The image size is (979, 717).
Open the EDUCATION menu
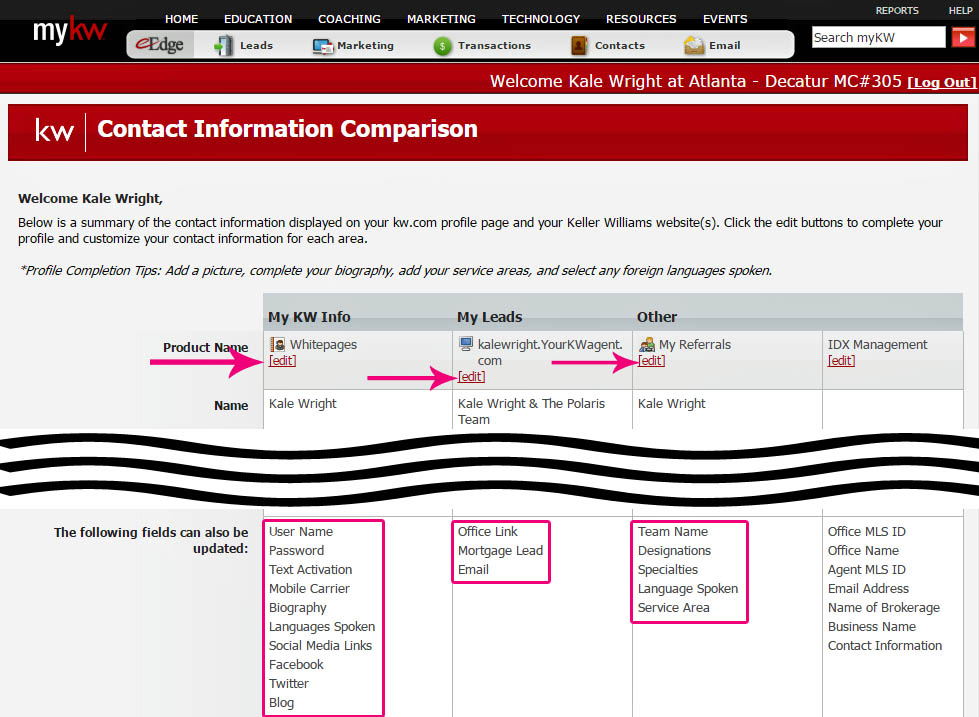tap(258, 19)
